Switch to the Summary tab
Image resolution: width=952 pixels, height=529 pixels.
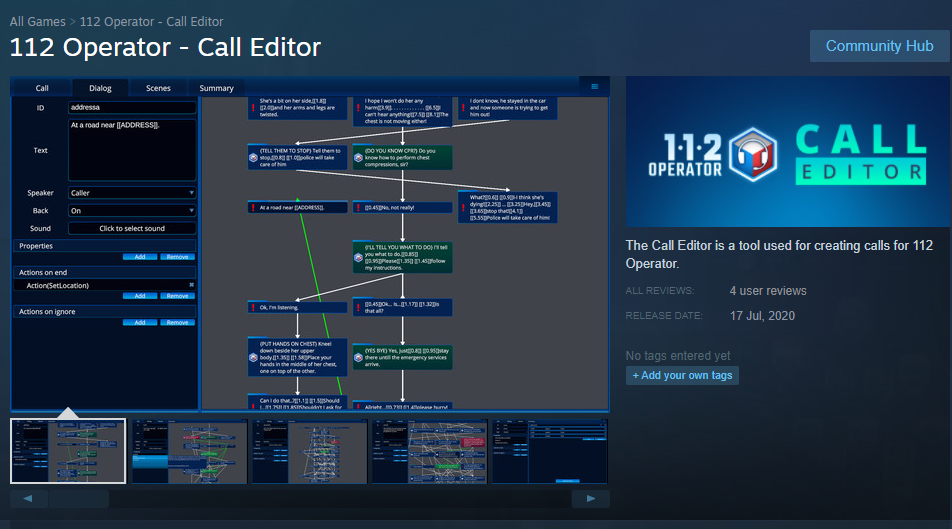tap(216, 88)
